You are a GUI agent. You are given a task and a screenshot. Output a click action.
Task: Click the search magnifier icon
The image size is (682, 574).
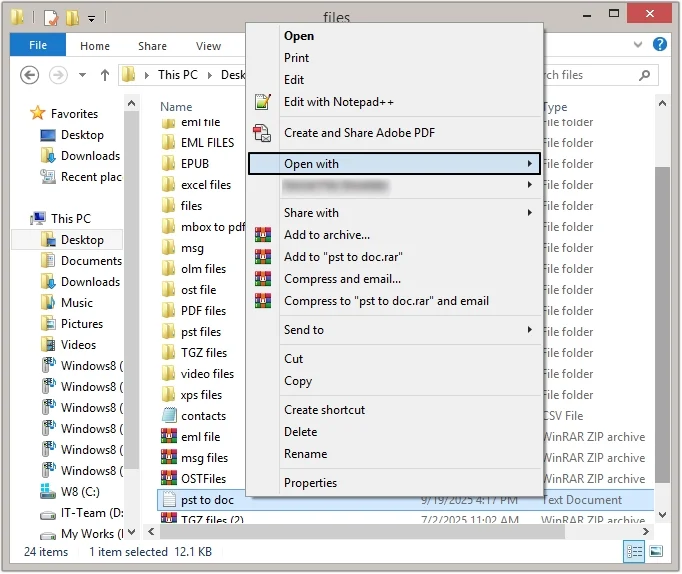[x=644, y=75]
